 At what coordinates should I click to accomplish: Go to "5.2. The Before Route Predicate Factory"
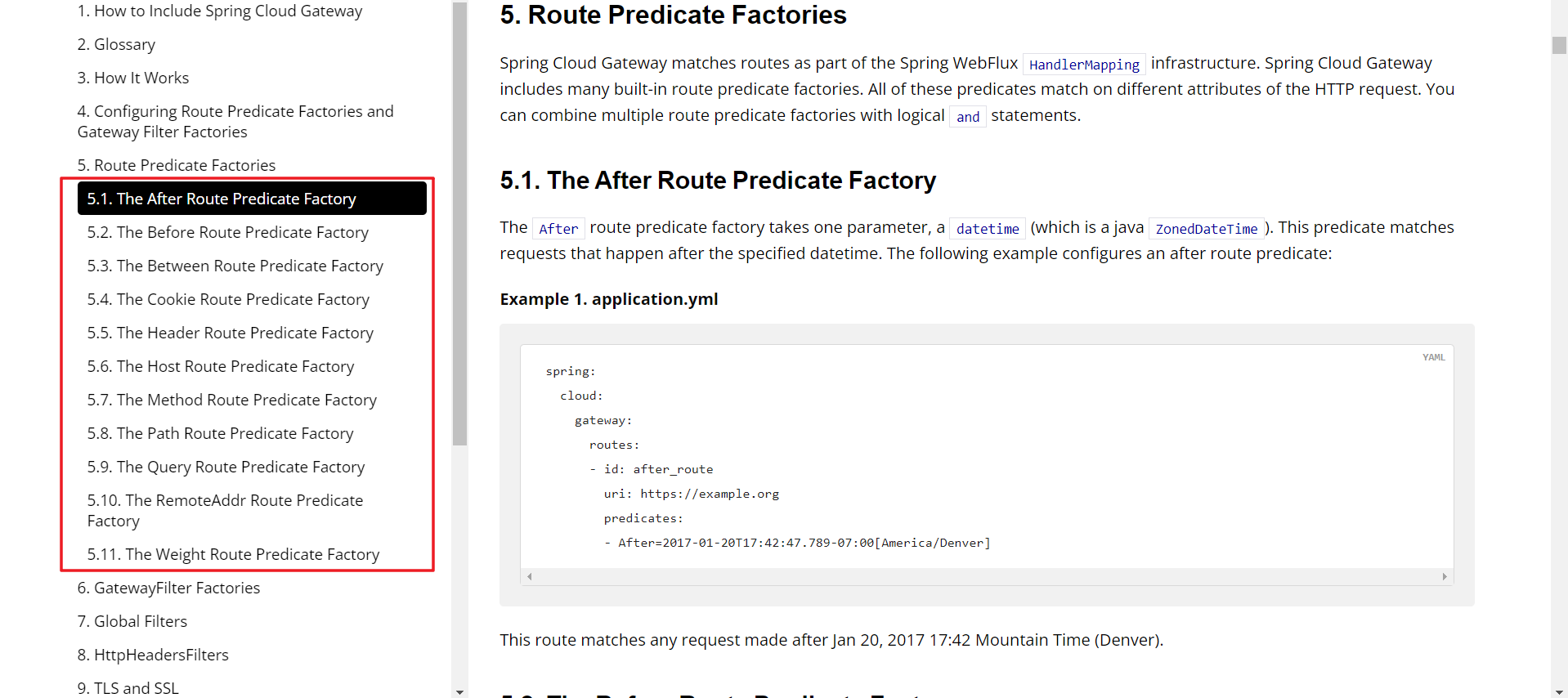pos(227,232)
